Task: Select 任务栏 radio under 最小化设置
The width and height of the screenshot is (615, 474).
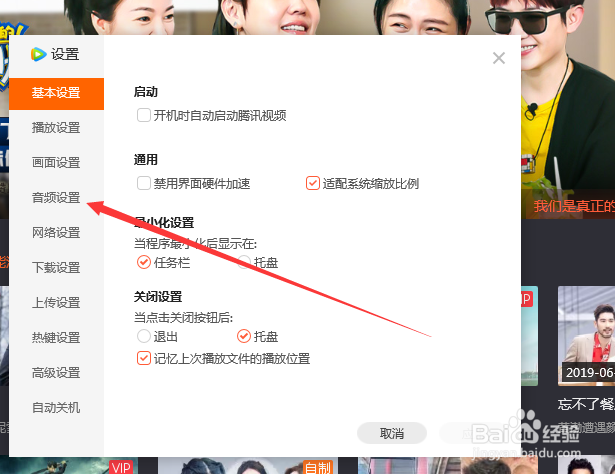Action: (144, 262)
